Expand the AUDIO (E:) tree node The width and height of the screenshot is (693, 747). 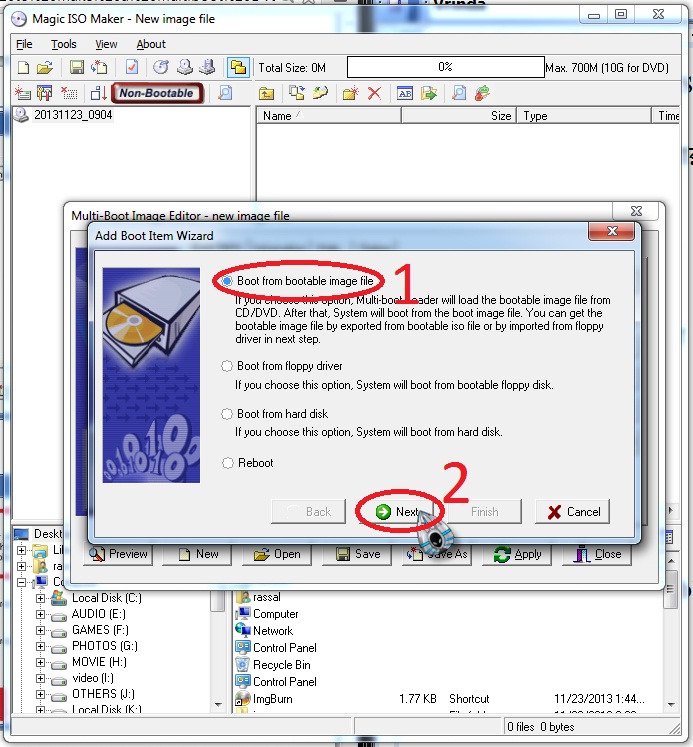click(x=40, y=615)
